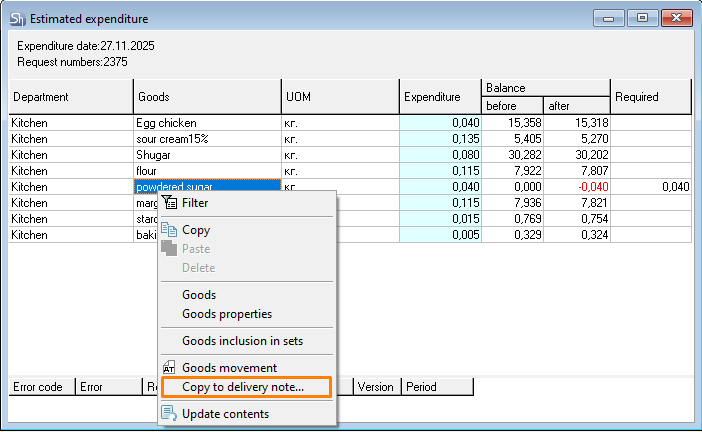Sort by the Department column header
This screenshot has height=432, width=702.
(x=70, y=97)
